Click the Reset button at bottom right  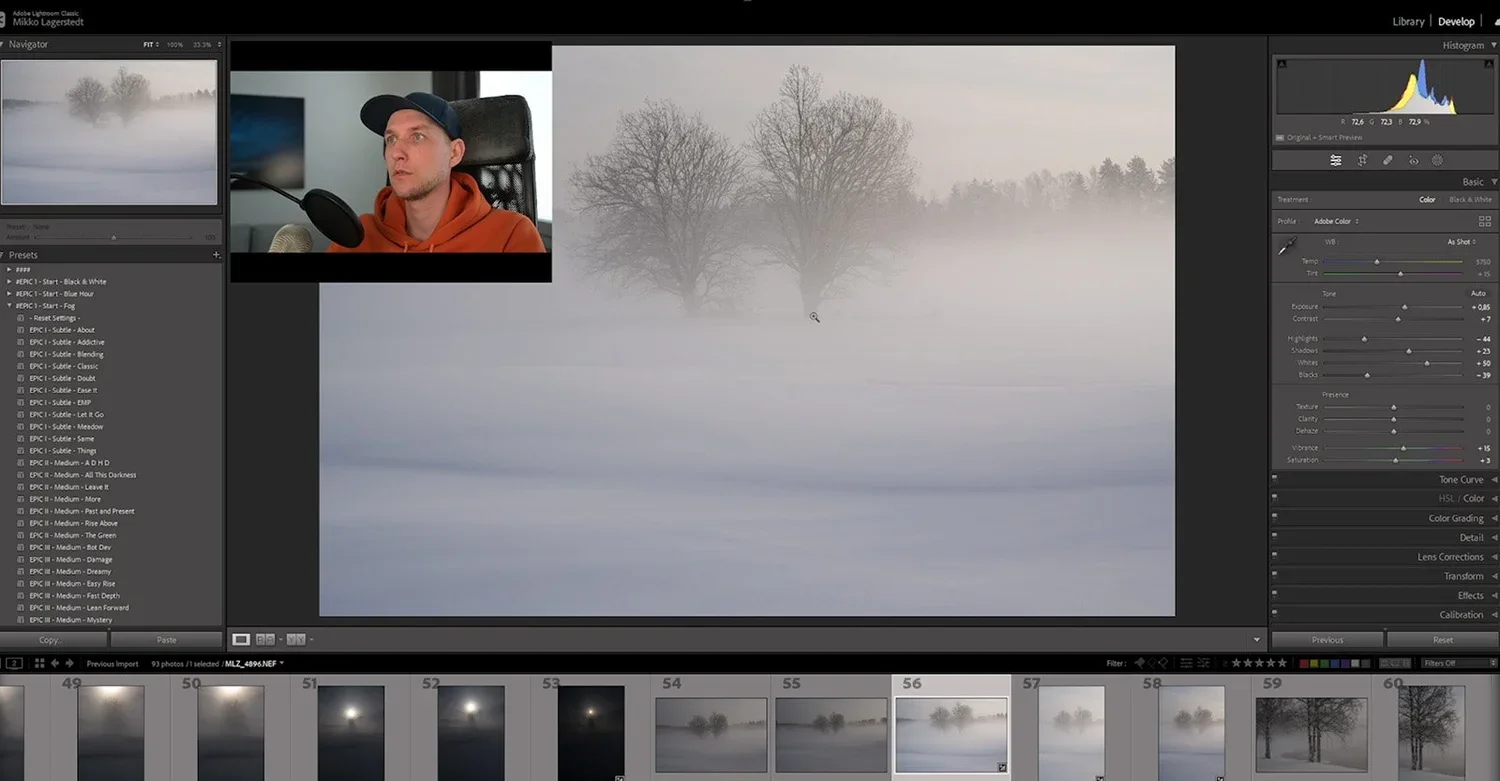click(x=1443, y=639)
